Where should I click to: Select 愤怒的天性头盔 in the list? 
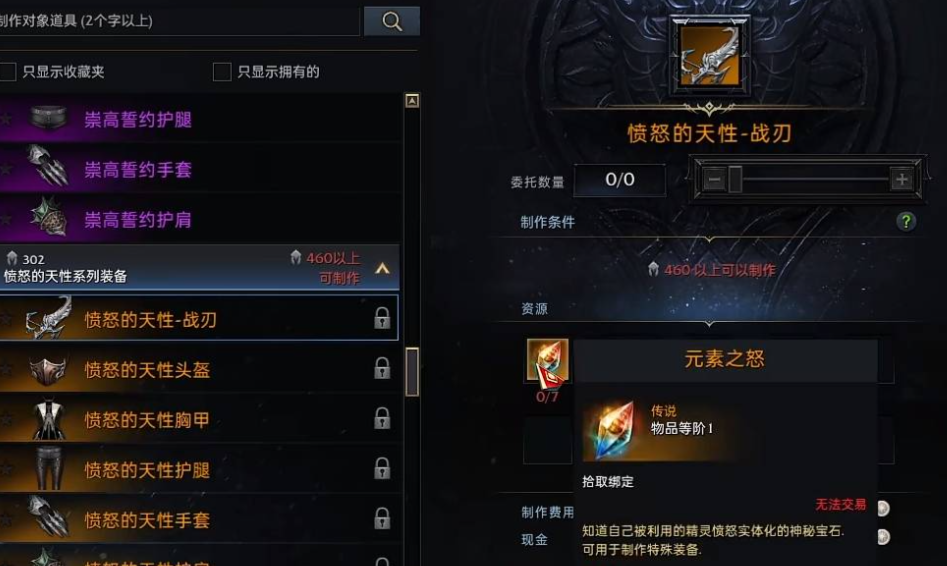click(x=199, y=369)
